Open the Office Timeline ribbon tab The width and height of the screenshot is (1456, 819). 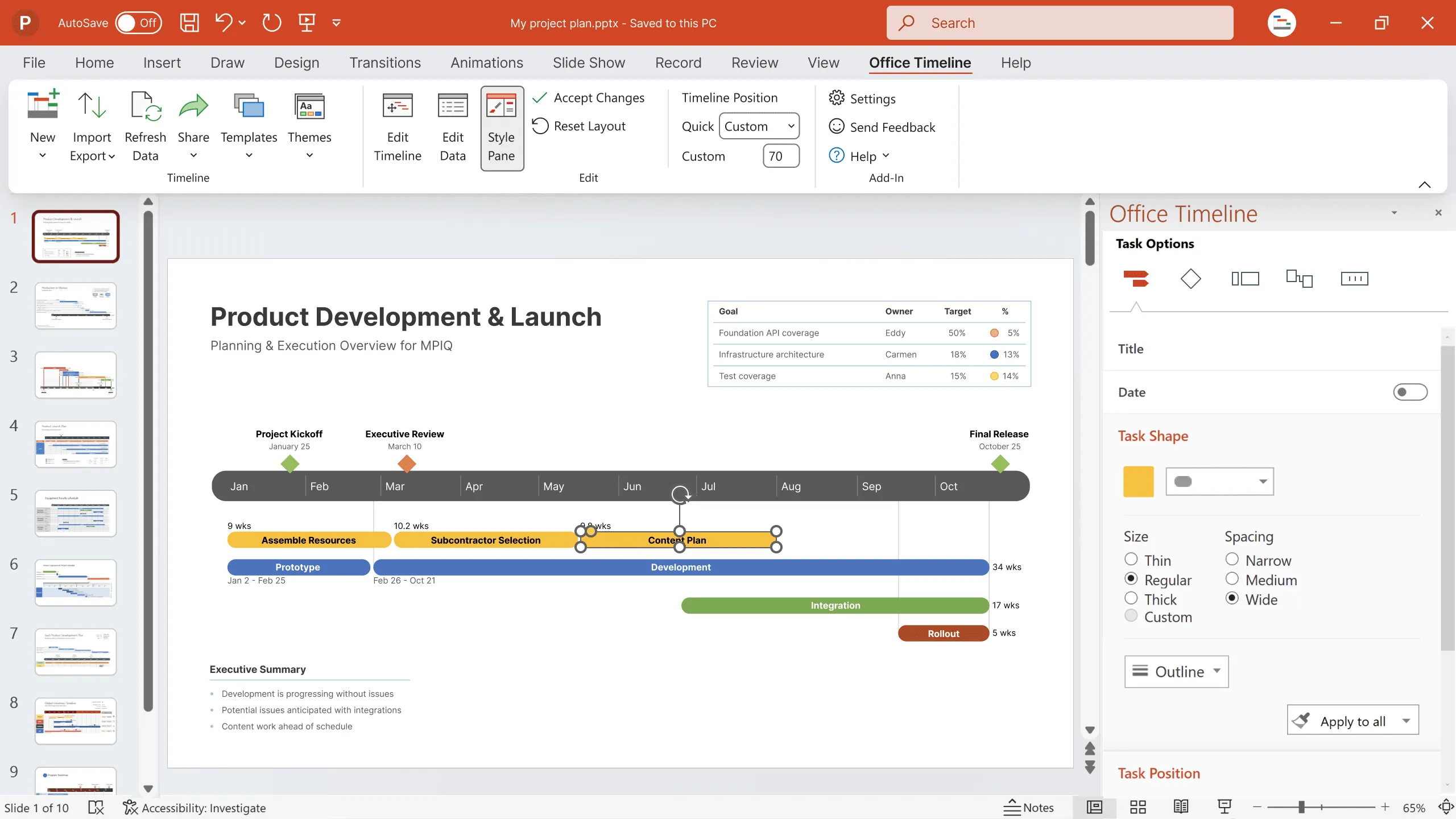pyautogui.click(x=920, y=62)
